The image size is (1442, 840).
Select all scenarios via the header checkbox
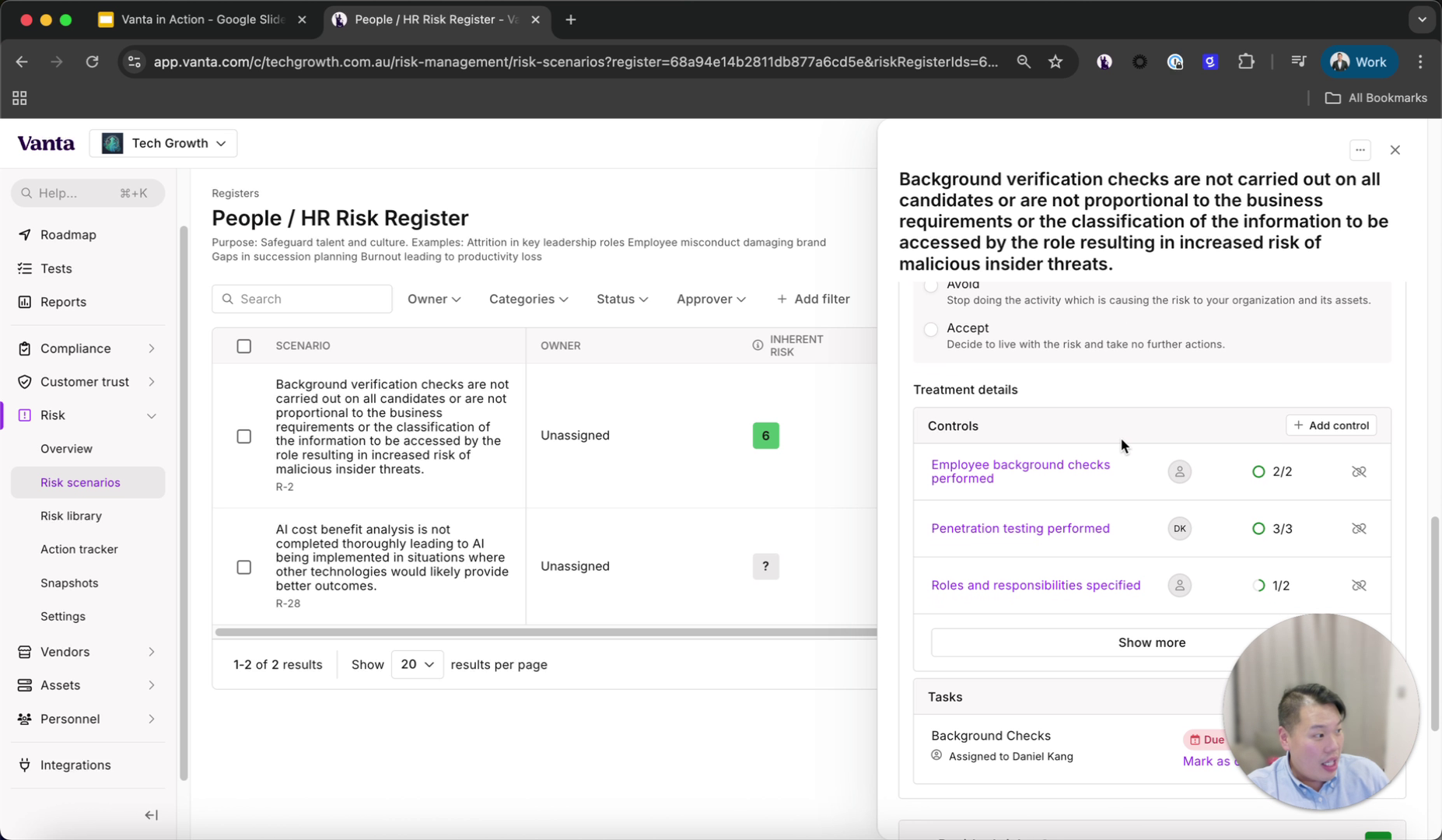pos(243,346)
